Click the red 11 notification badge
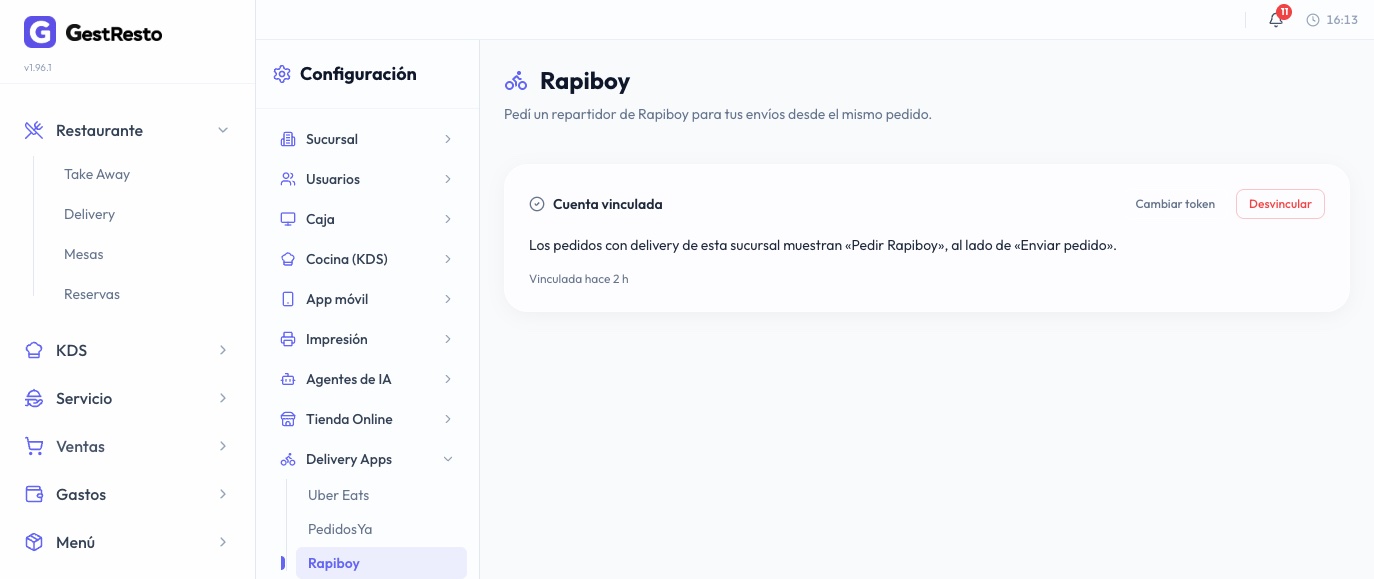Viewport: 1374px width, 579px height. coord(1284,12)
